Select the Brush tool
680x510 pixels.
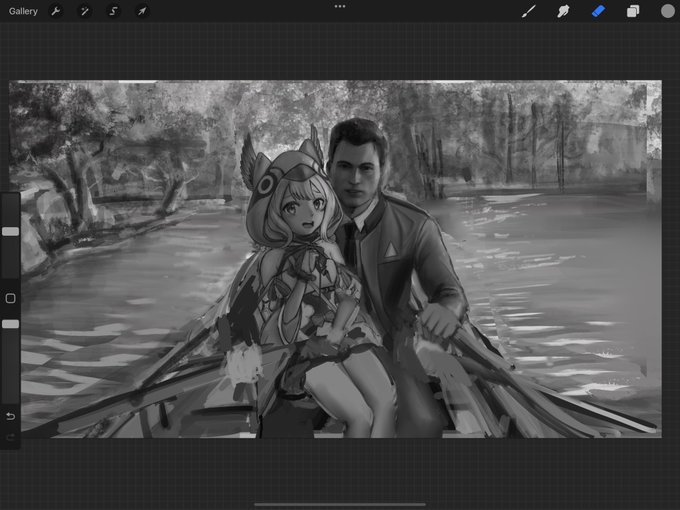pyautogui.click(x=529, y=11)
